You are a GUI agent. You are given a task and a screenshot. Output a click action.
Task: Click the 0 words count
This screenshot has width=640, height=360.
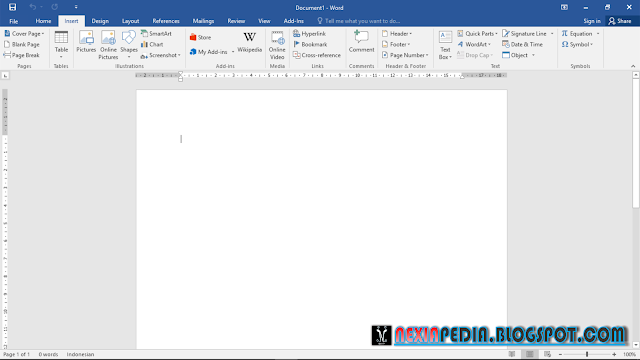[48, 354]
